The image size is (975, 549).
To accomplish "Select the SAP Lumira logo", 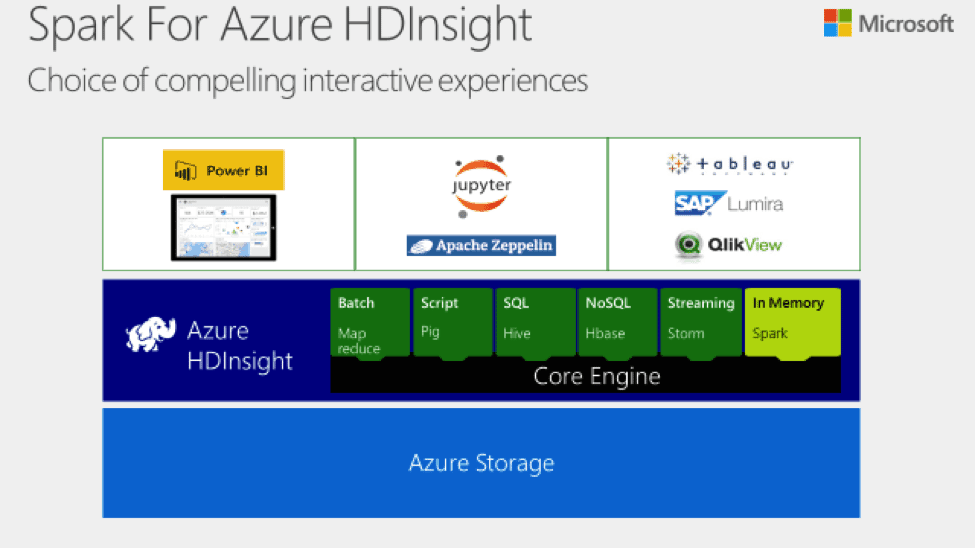I will [x=729, y=203].
